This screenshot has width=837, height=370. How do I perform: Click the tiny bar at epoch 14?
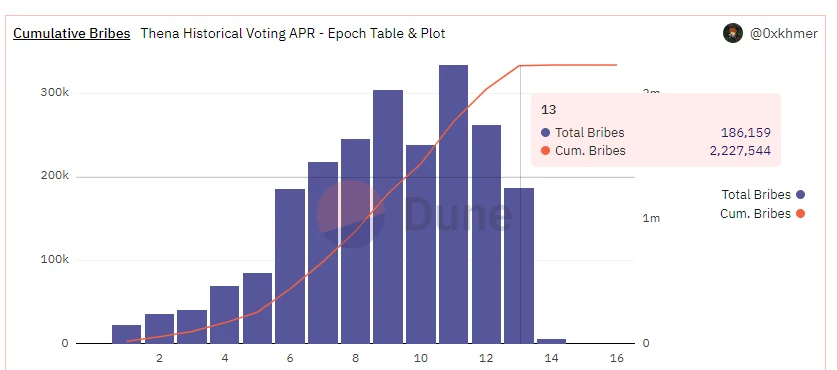551,341
